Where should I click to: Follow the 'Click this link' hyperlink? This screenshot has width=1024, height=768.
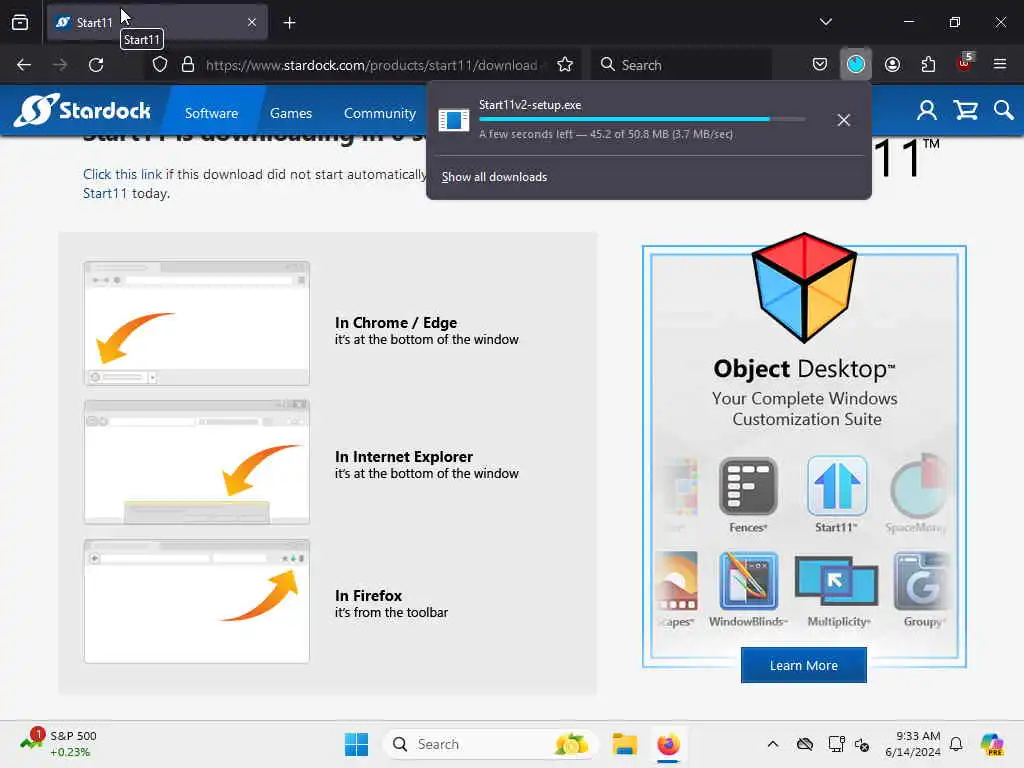point(122,174)
